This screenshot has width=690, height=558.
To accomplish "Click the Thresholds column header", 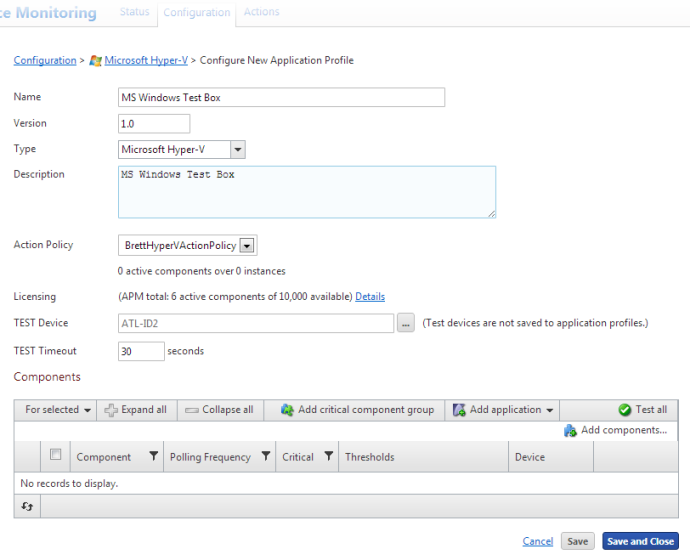I will [x=370, y=457].
